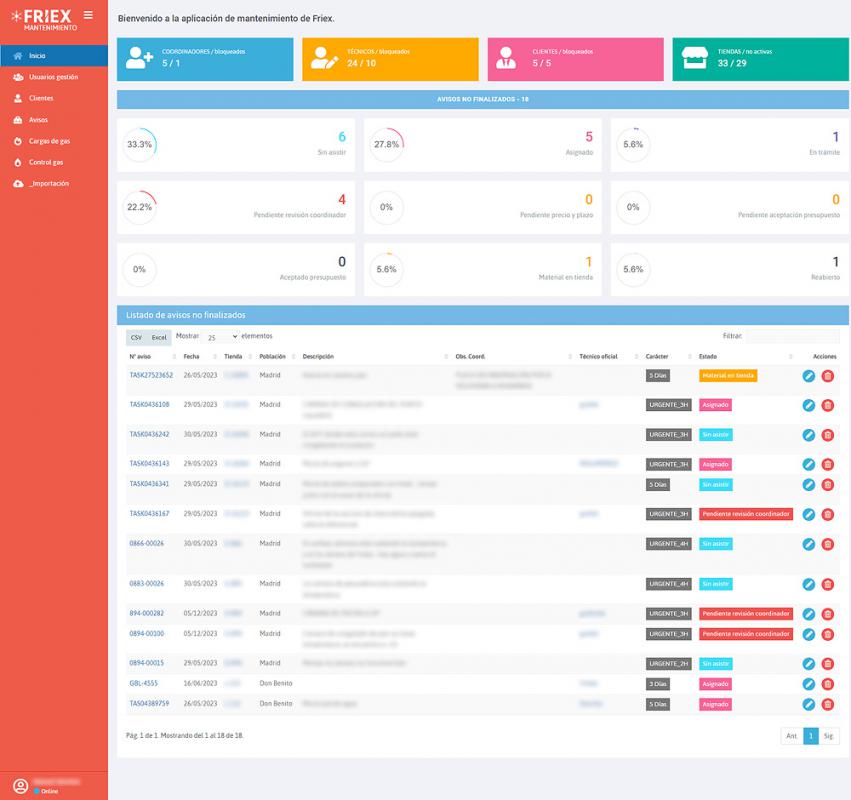Go to next page with Sig.
The height and width of the screenshot is (800, 851).
[828, 736]
